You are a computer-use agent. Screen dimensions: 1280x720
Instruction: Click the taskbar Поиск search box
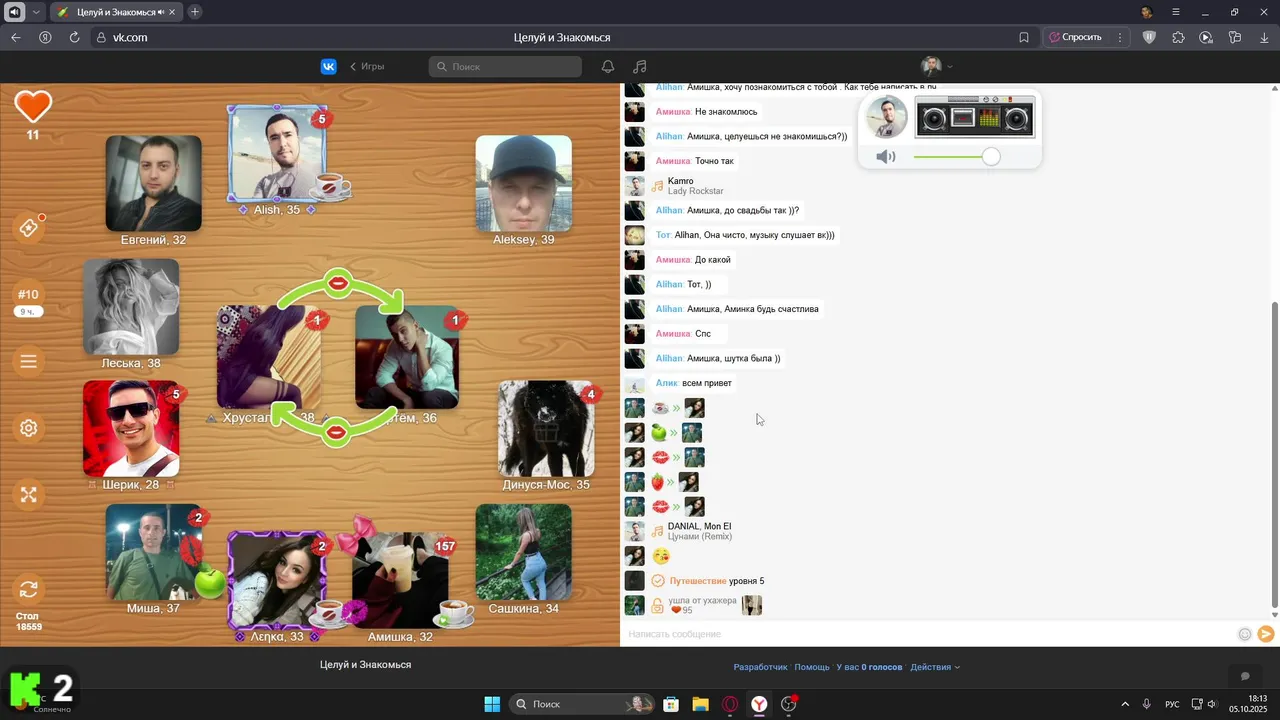(582, 704)
